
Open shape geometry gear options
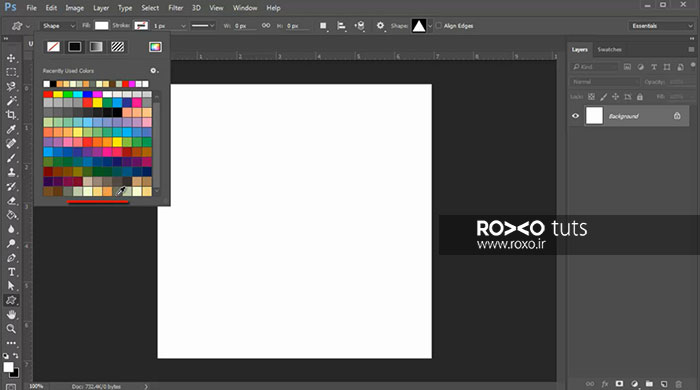click(x=380, y=25)
